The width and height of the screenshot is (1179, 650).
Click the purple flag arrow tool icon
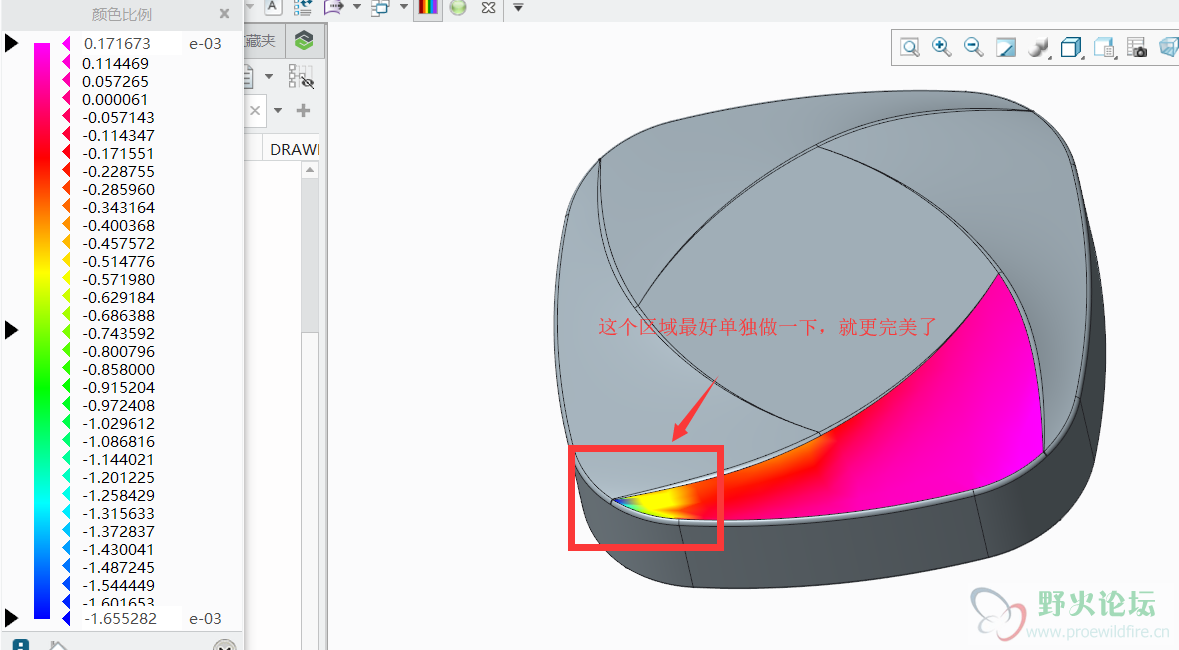coord(333,8)
